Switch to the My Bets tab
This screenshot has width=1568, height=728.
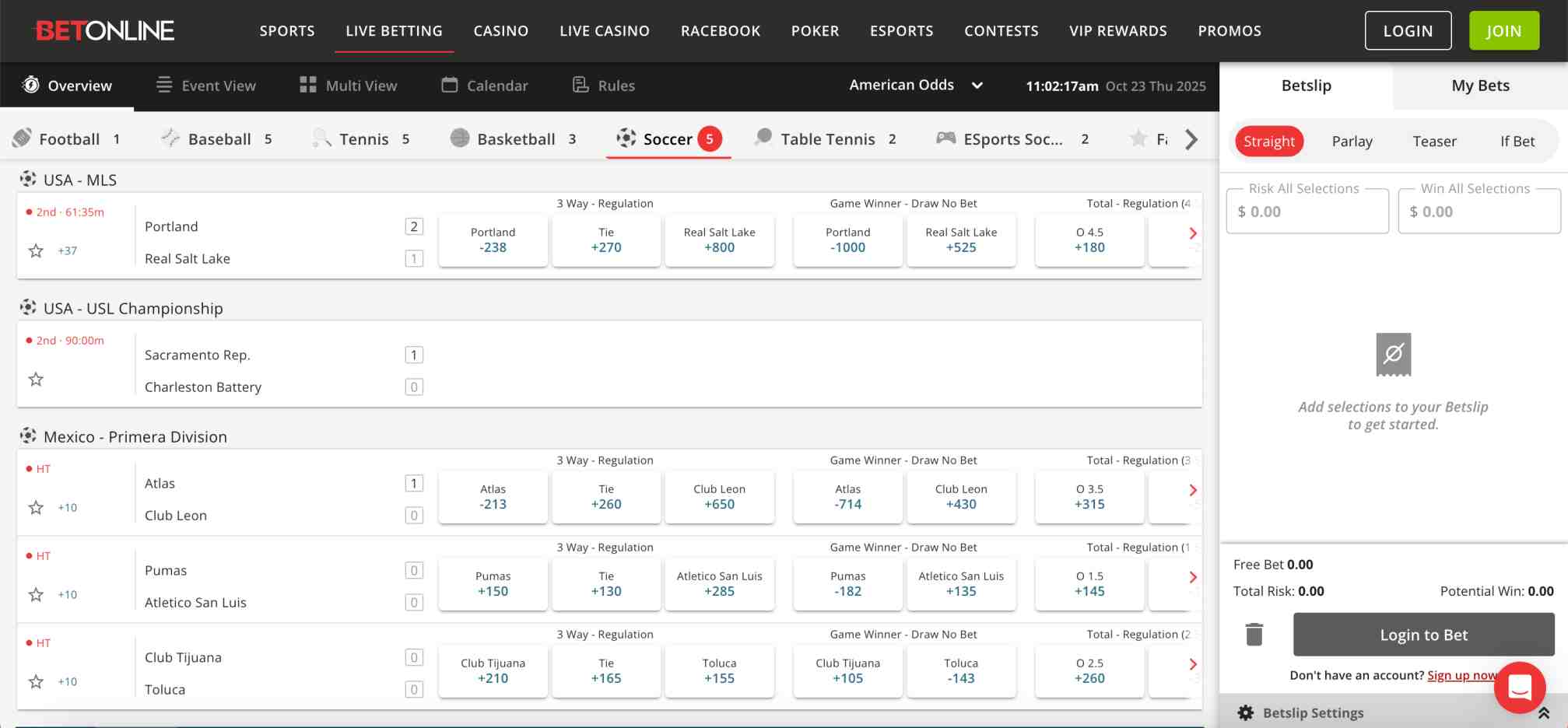(1479, 86)
